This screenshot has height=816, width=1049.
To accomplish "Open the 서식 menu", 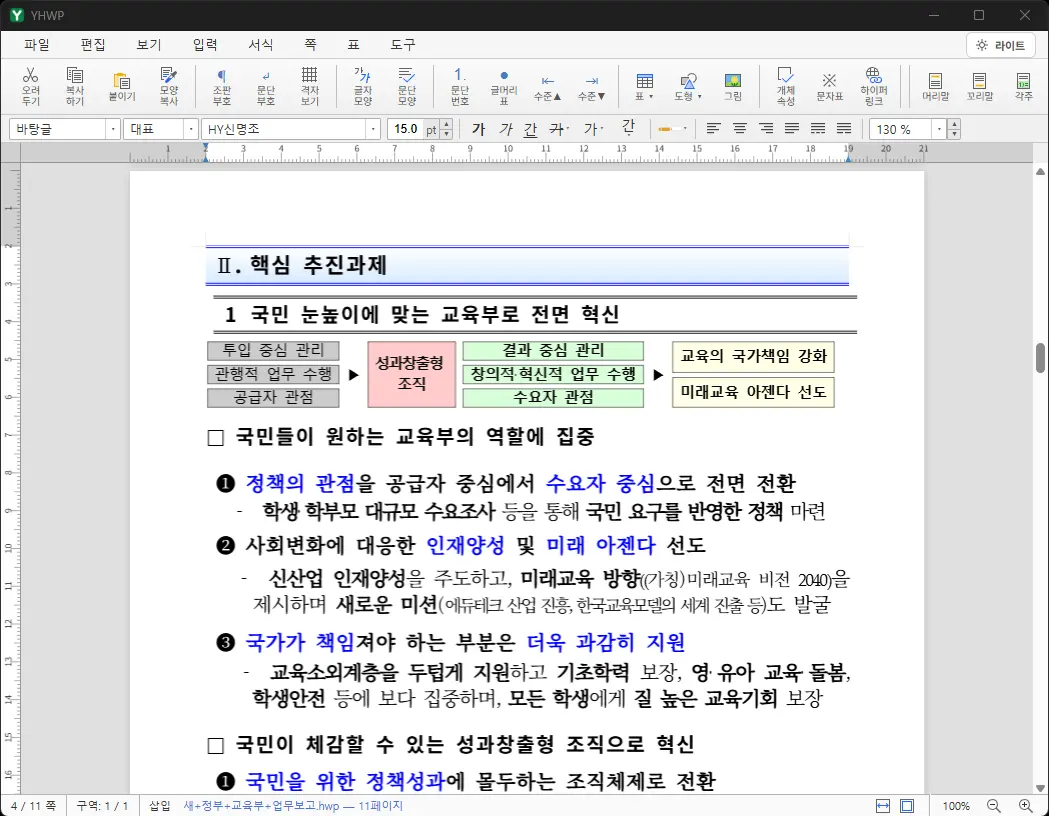I will pyautogui.click(x=261, y=45).
